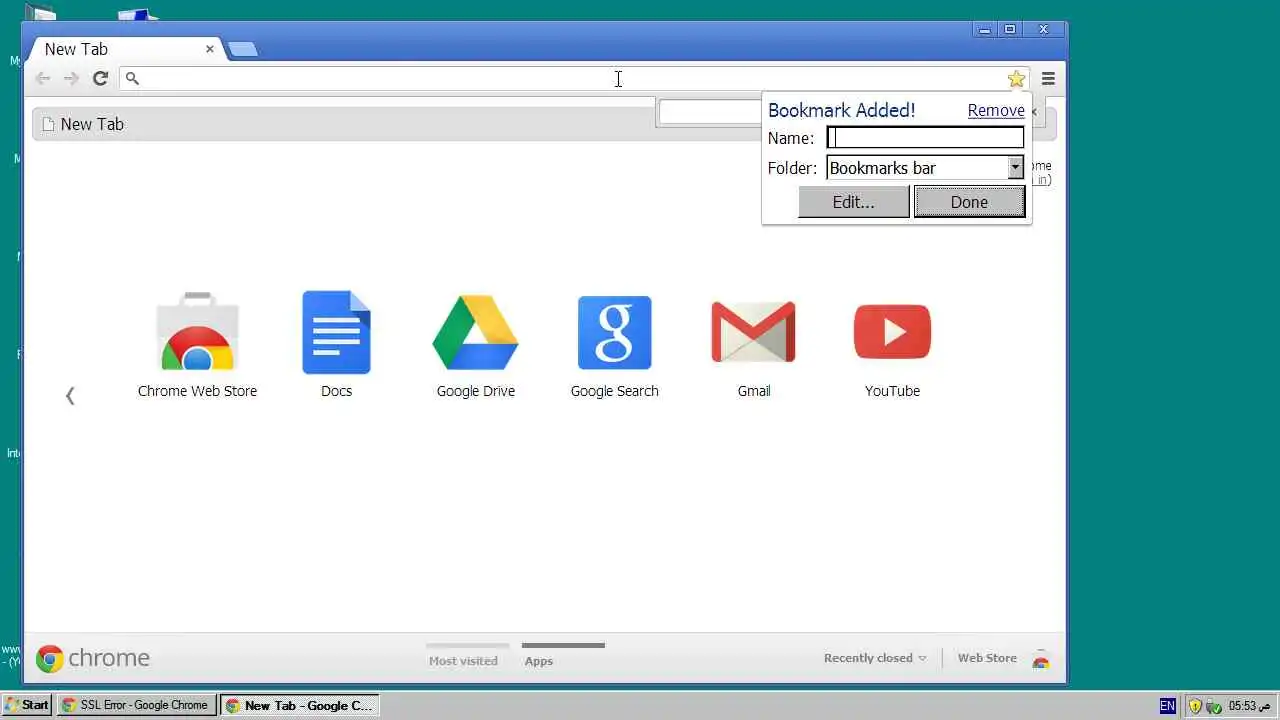Maximize the Chrome window
This screenshot has width=1280, height=720.
coord(1010,29)
